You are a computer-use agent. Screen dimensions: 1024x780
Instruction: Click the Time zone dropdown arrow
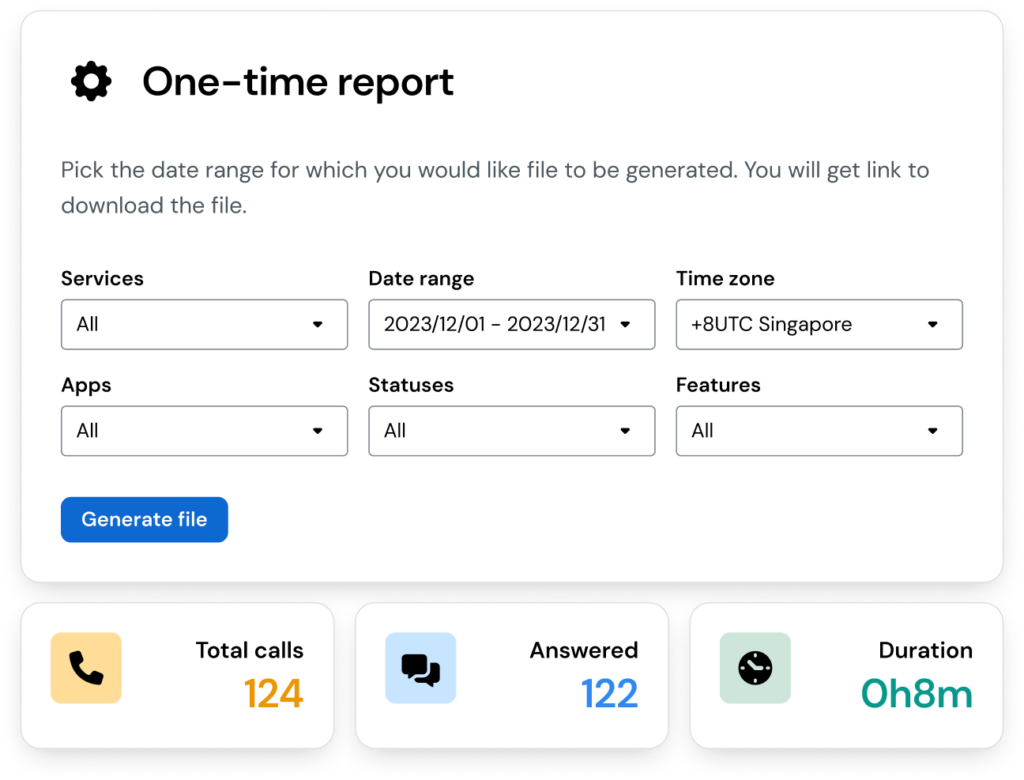click(x=933, y=324)
